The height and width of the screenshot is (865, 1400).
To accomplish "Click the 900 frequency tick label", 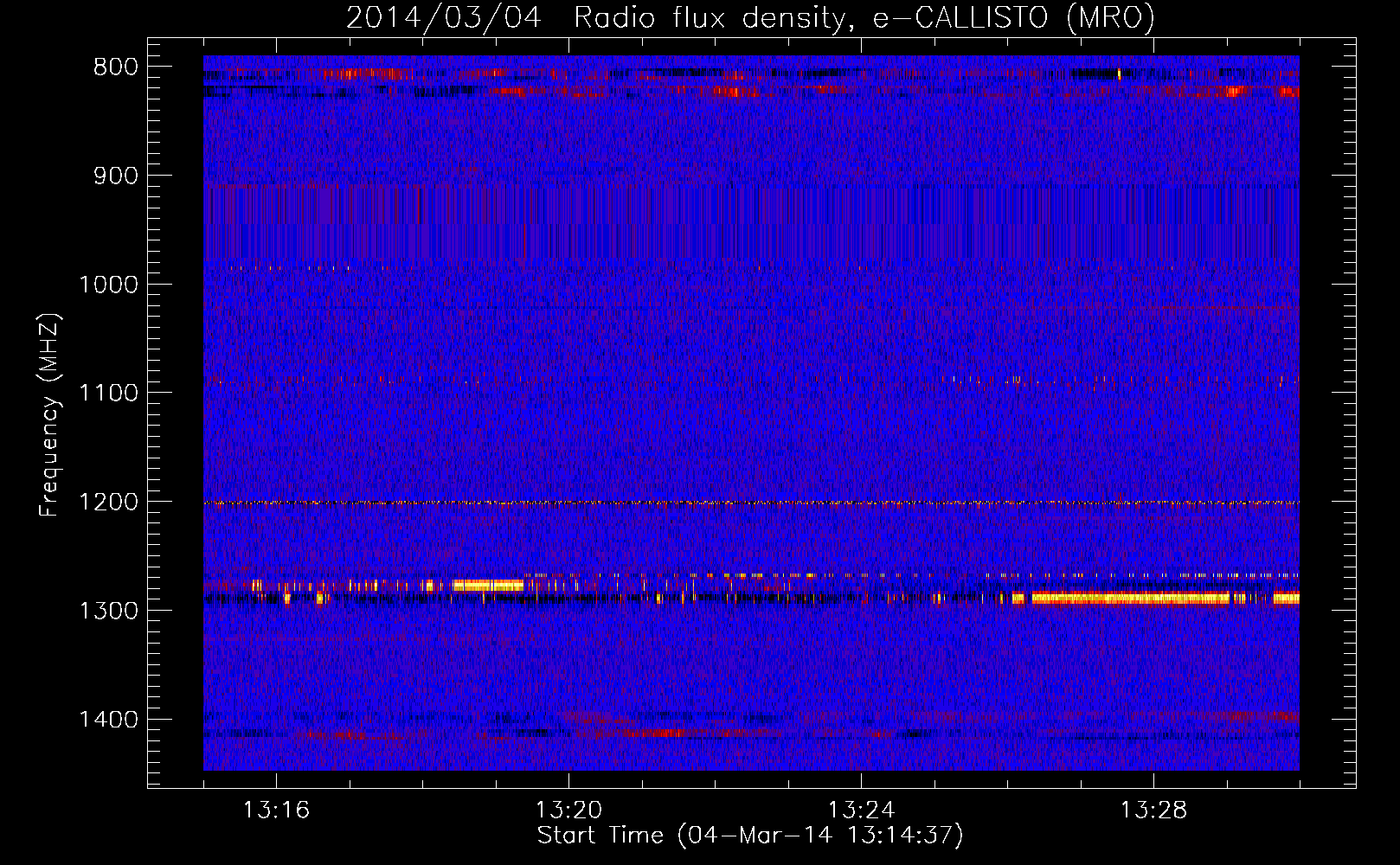I will pos(116,176).
